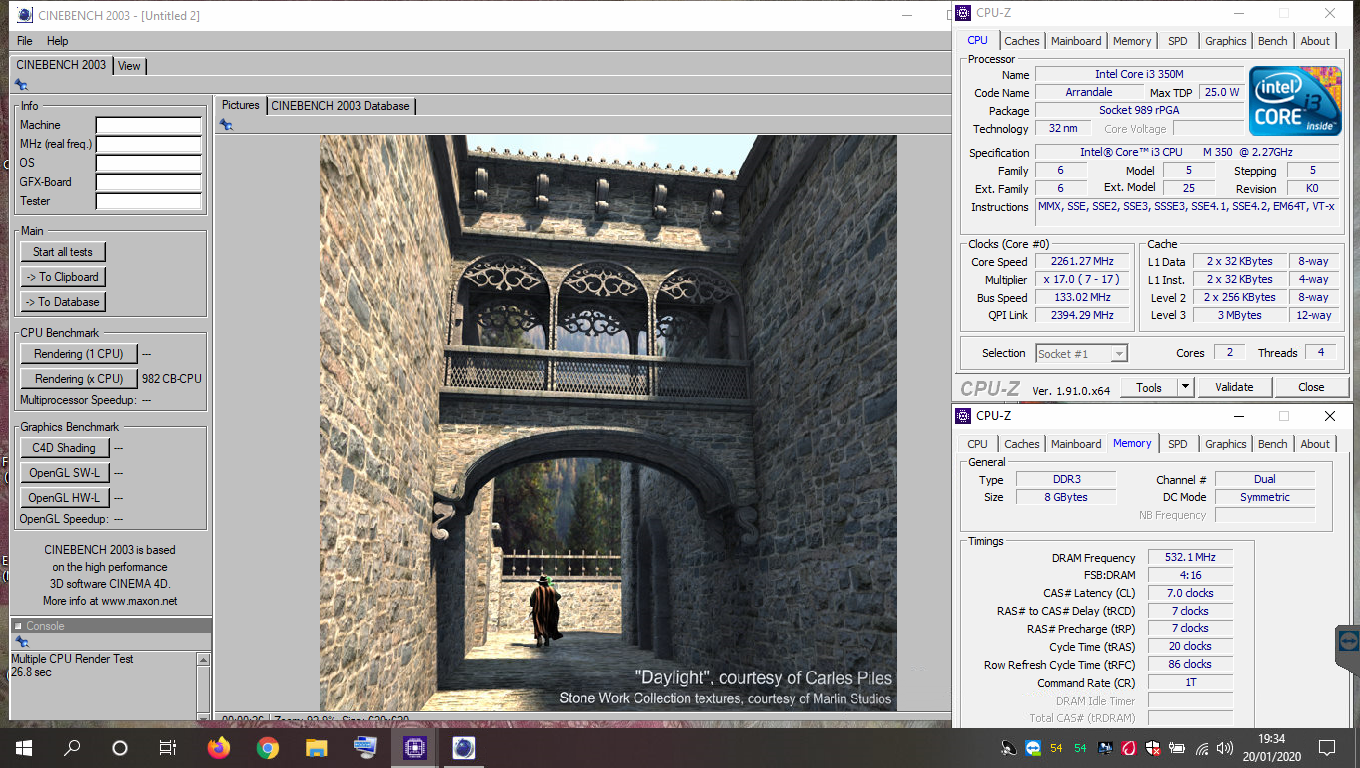Viewport: 1360px width, 768px height.
Task: Start the OpenGL HW-L test
Action: pos(64,498)
